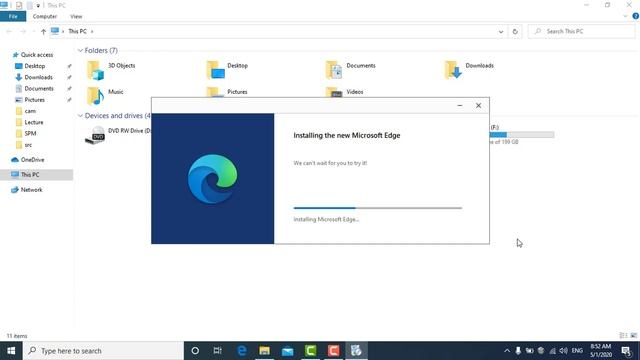Click Windows Start button
Viewport: 640px width, 360px height.
[11, 351]
